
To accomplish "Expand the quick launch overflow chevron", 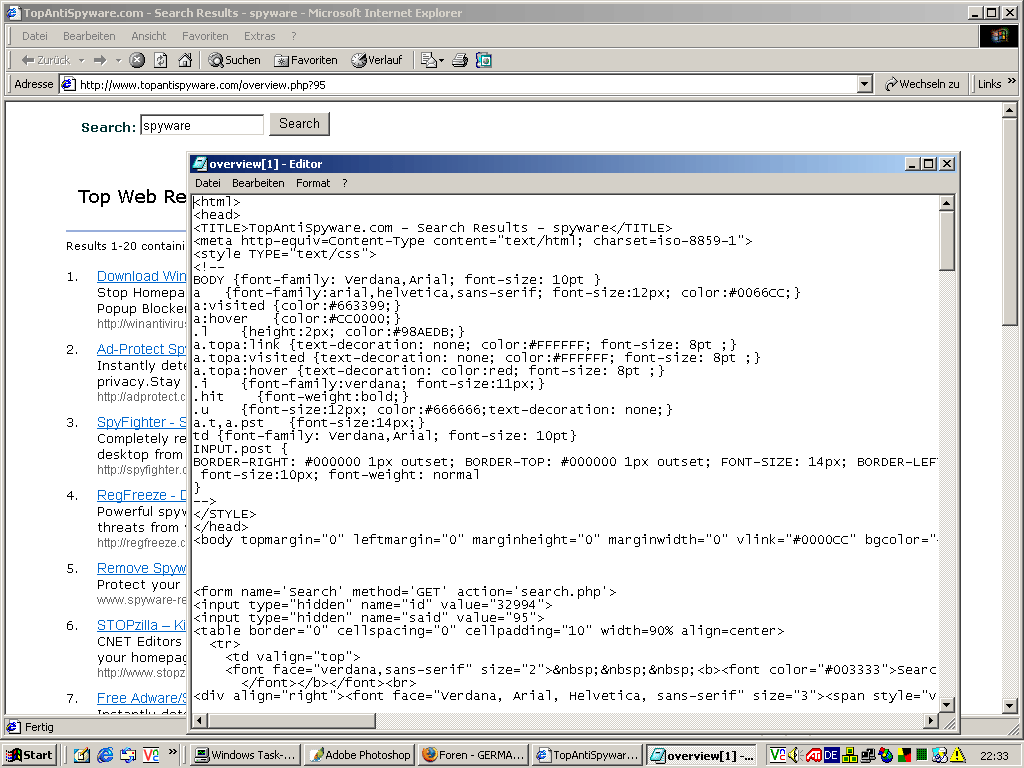I will point(173,751).
